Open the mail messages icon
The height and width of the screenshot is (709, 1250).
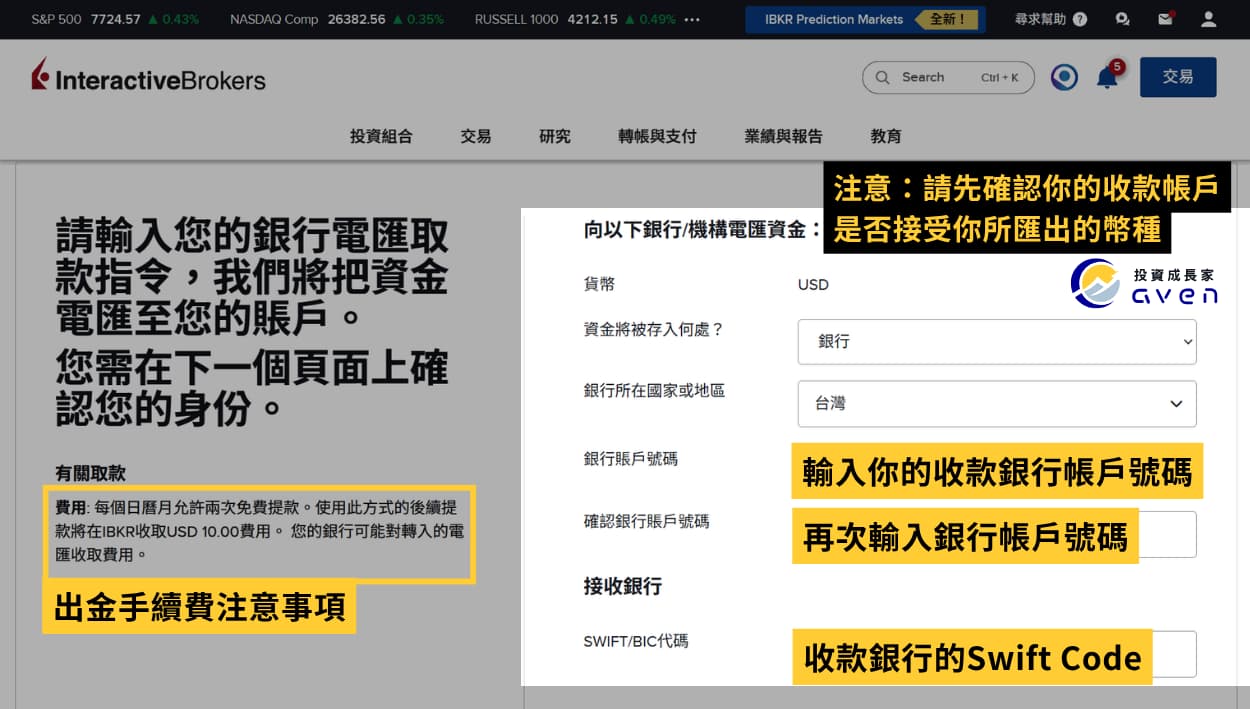coord(1165,19)
